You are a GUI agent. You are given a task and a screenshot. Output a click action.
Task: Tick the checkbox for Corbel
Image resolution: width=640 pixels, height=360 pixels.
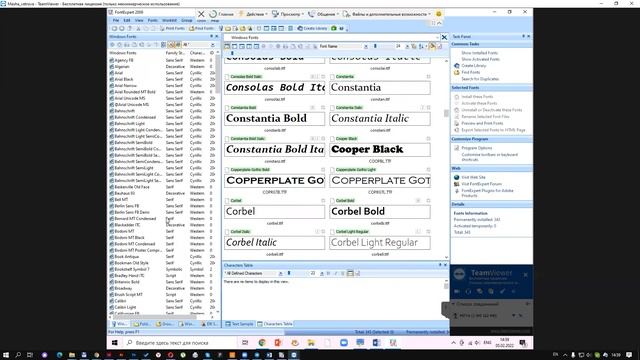point(227,201)
